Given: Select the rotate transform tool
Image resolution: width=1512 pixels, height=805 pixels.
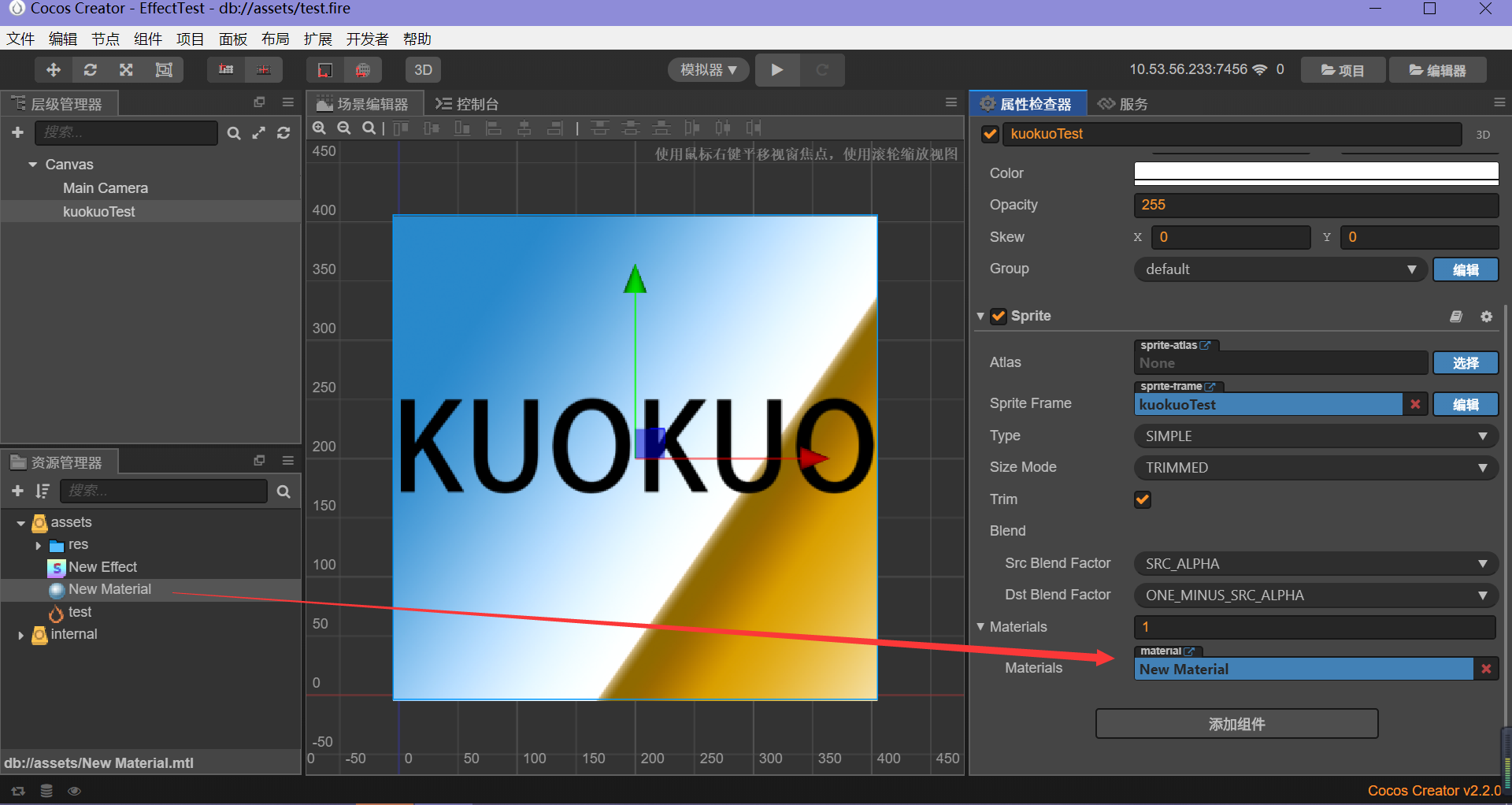Looking at the screenshot, I should (x=91, y=70).
